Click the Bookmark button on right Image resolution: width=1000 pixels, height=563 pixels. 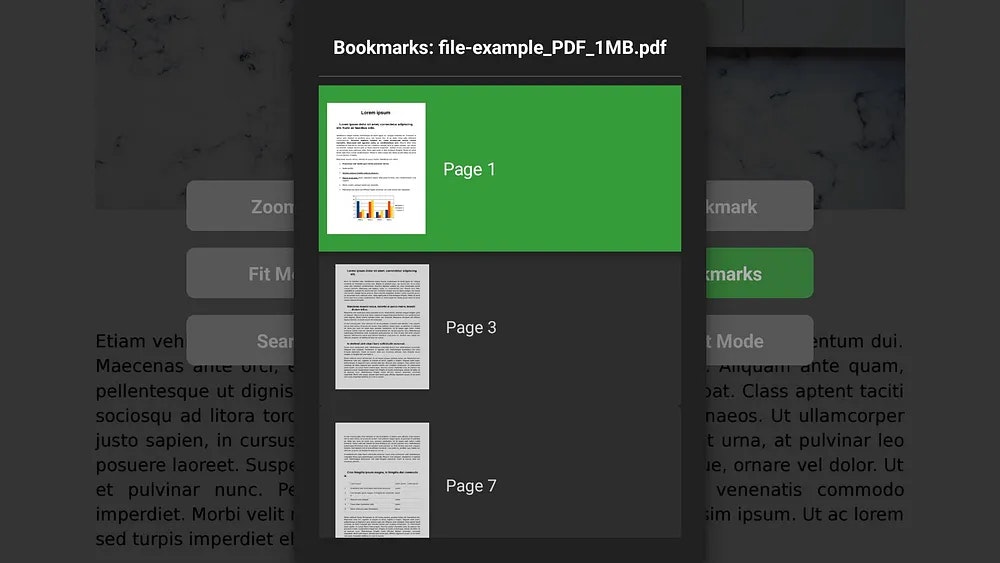point(760,206)
